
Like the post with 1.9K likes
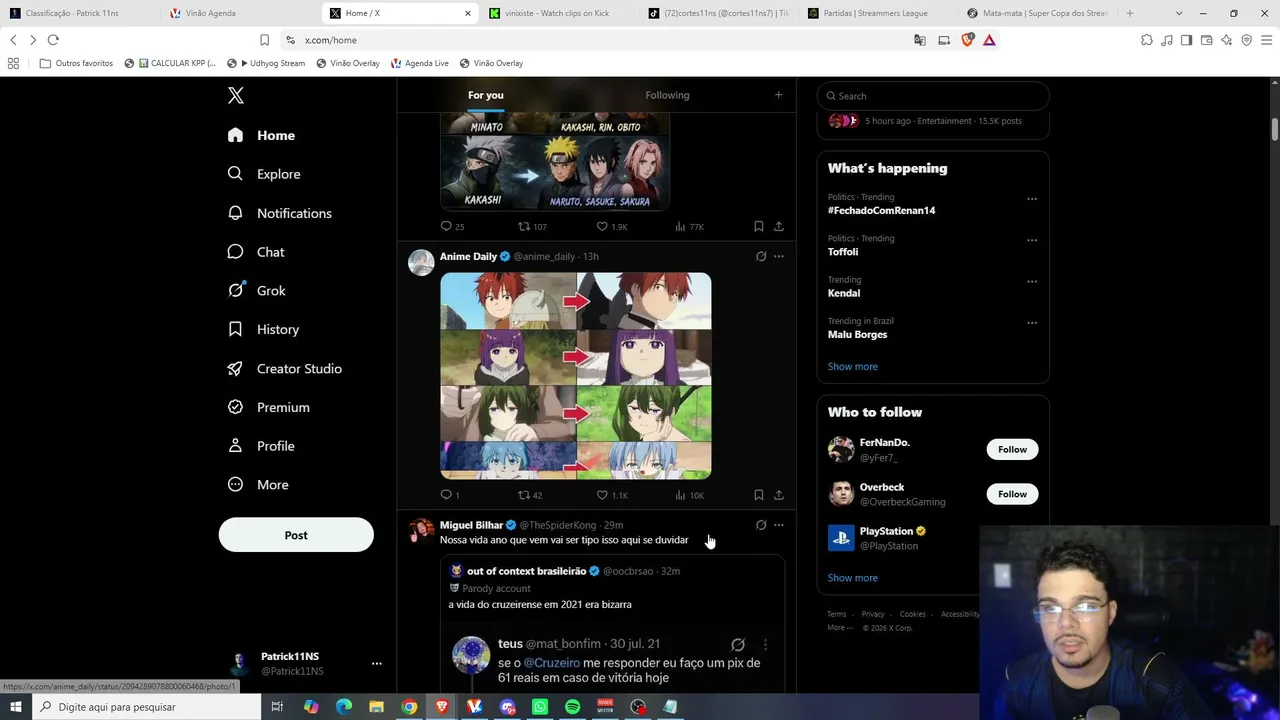tap(612, 227)
